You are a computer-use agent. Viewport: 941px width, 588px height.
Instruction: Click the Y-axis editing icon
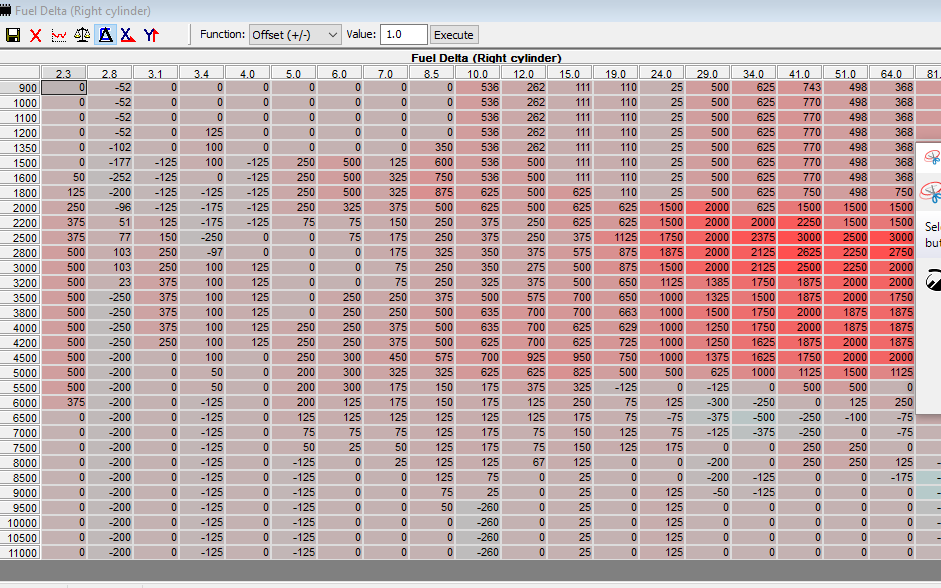[x=151, y=35]
